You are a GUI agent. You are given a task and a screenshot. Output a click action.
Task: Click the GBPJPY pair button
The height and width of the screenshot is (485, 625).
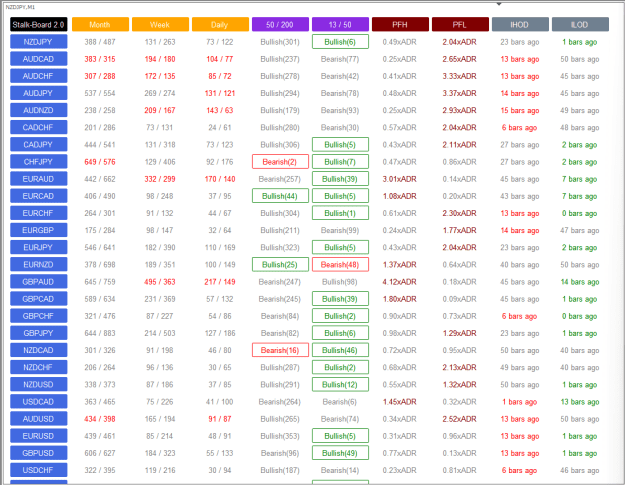point(39,333)
